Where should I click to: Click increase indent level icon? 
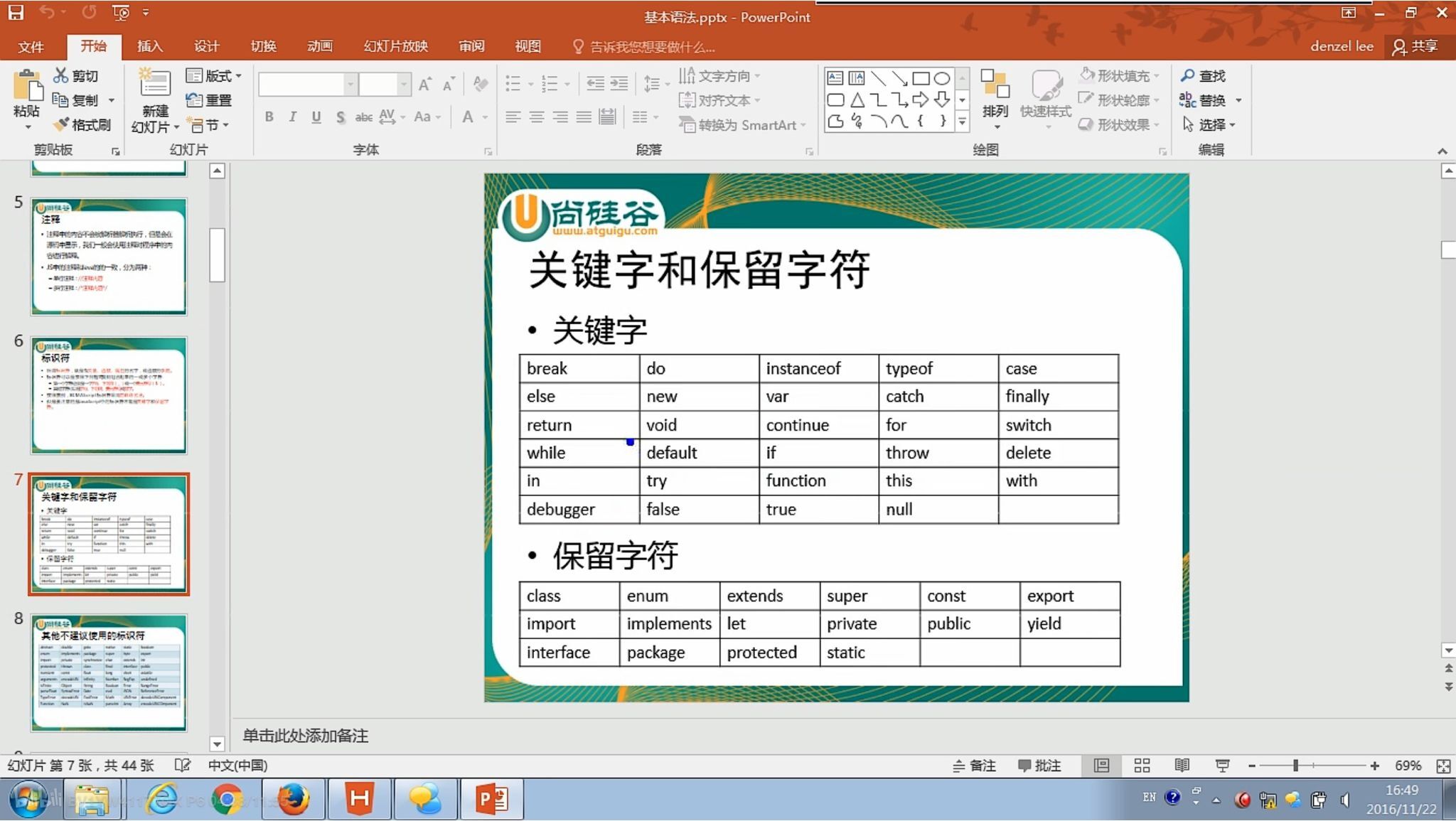pos(619,84)
